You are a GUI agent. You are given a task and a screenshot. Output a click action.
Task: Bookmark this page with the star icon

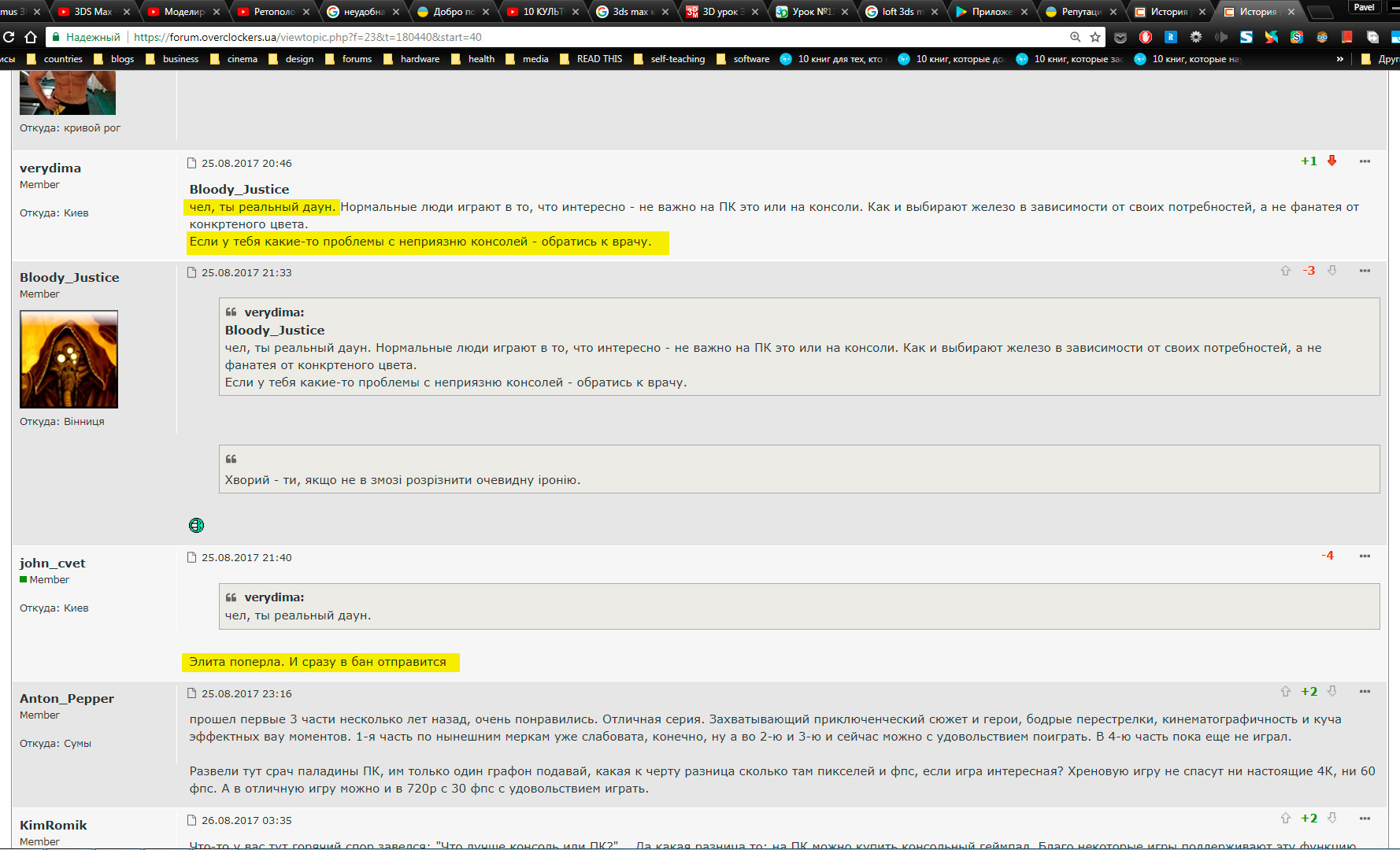coord(1095,37)
